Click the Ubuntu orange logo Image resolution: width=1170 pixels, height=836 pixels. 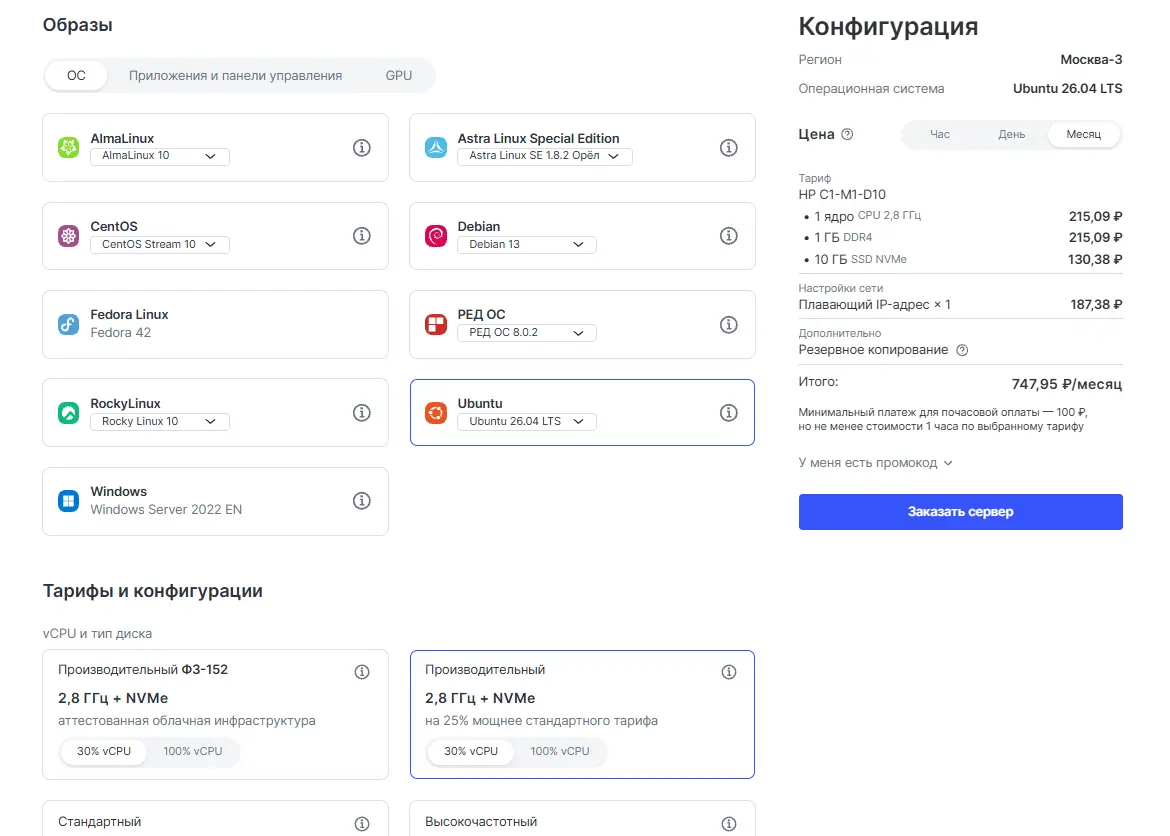(436, 413)
